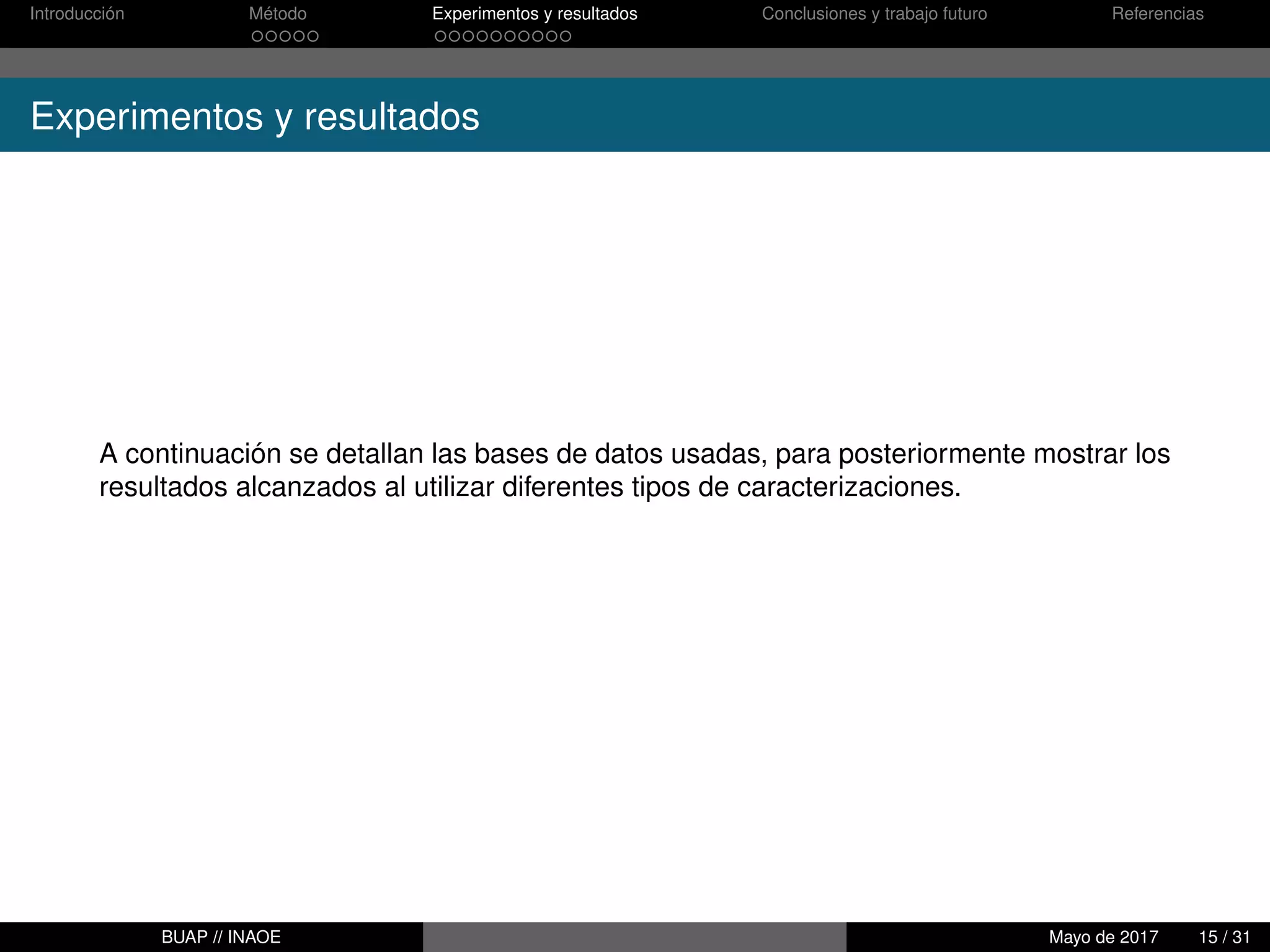Jump to the Método section
This screenshot has width=1270, height=952.
tap(278, 14)
